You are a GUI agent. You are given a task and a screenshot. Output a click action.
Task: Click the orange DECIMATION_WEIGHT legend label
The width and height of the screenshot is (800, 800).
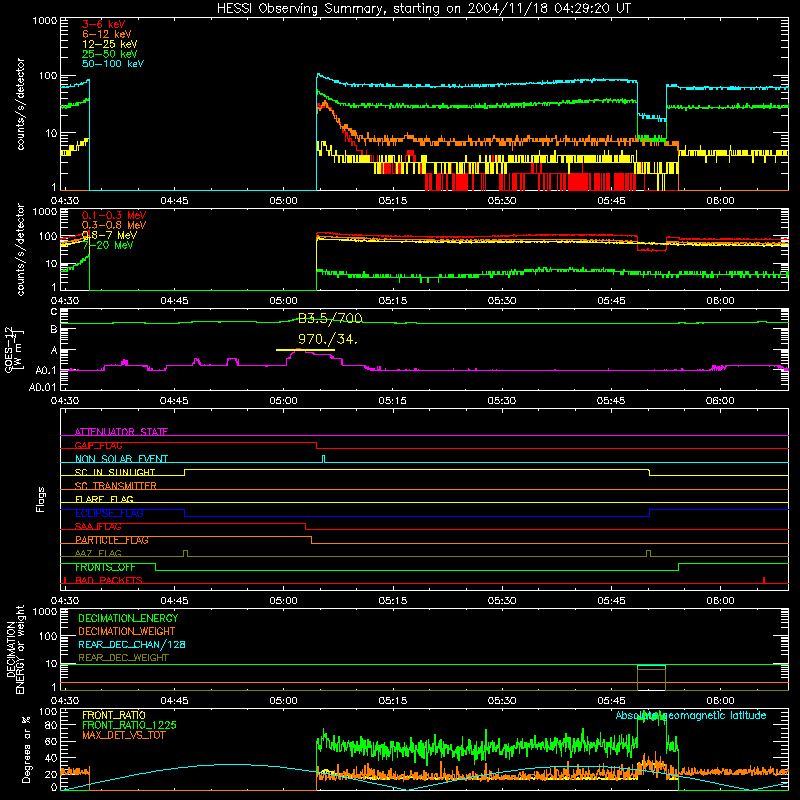(127, 632)
